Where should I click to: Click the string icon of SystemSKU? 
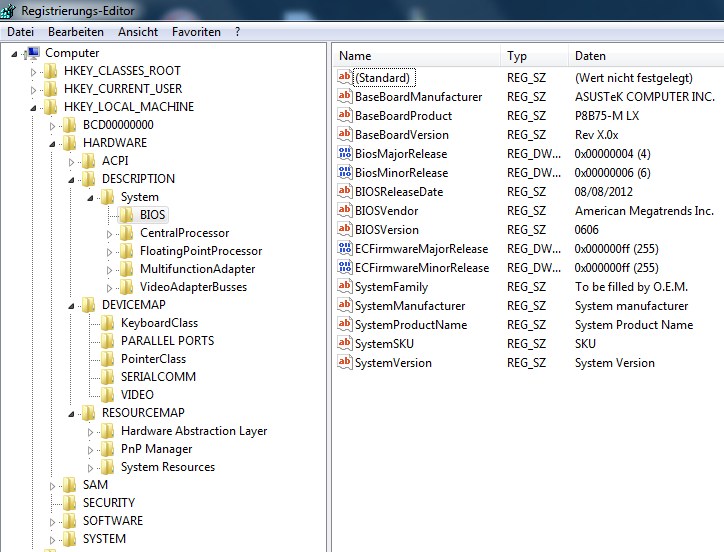pos(344,343)
